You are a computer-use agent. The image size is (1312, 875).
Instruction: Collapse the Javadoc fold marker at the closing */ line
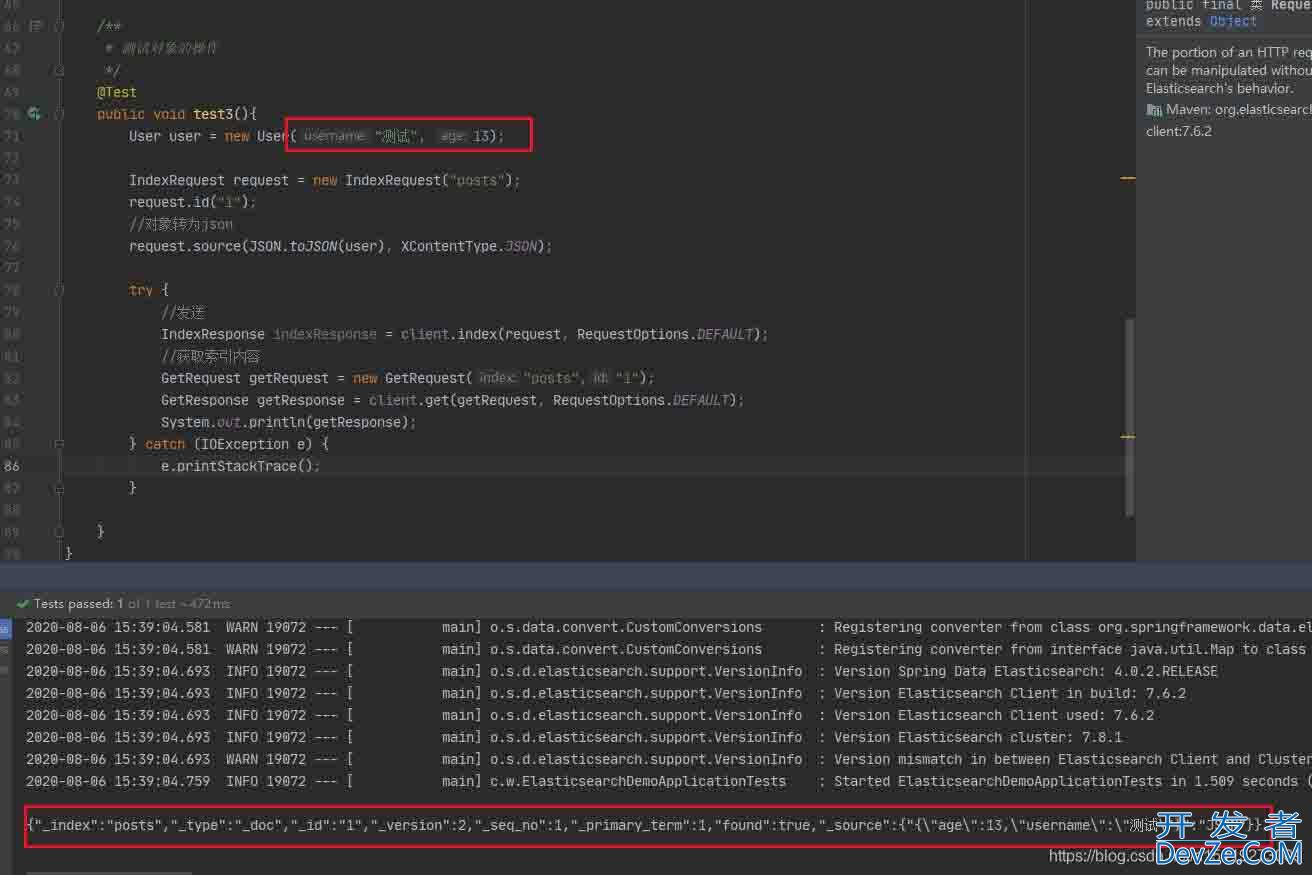click(59, 70)
